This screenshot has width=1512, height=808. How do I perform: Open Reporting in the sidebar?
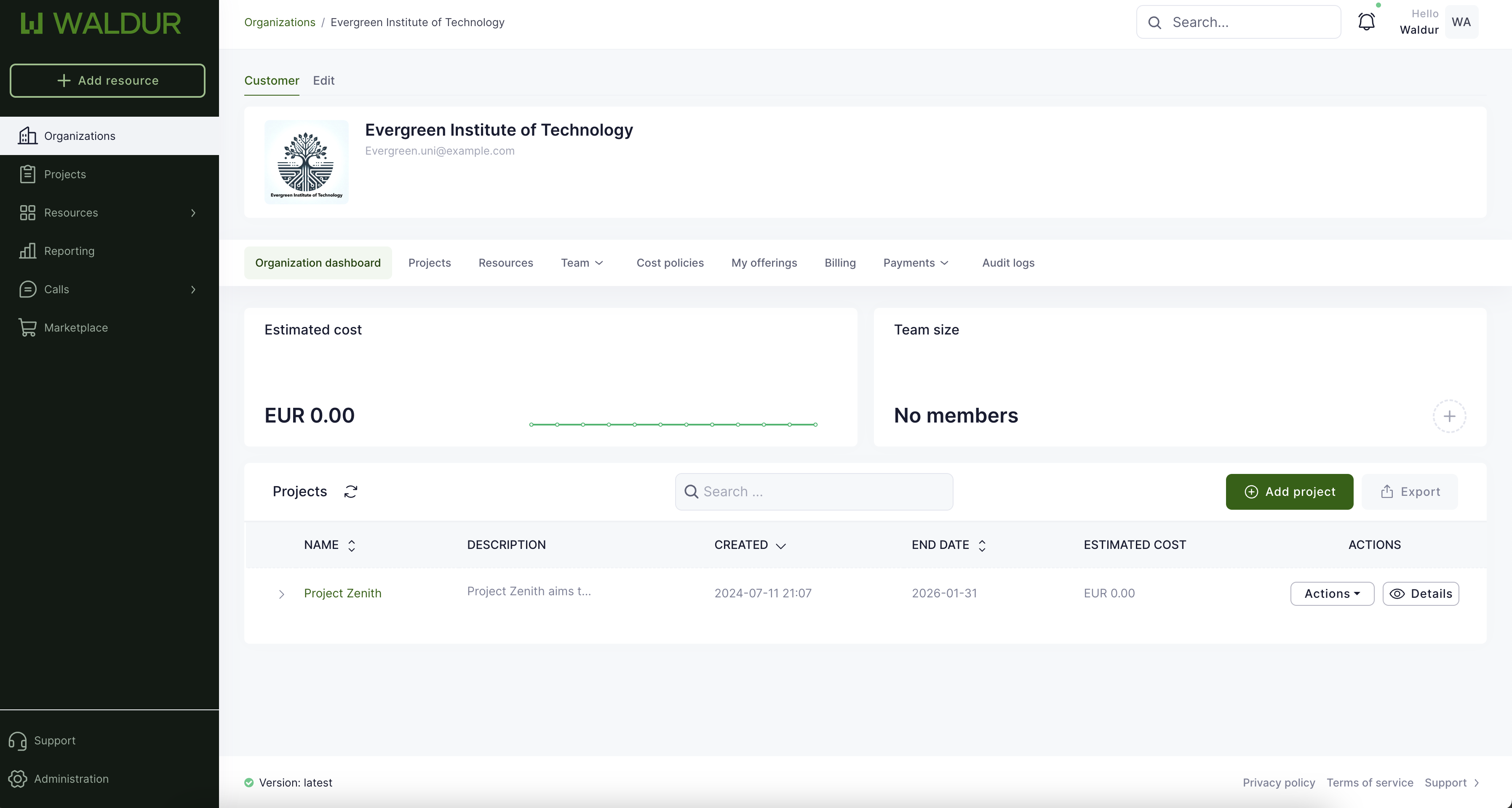69,251
